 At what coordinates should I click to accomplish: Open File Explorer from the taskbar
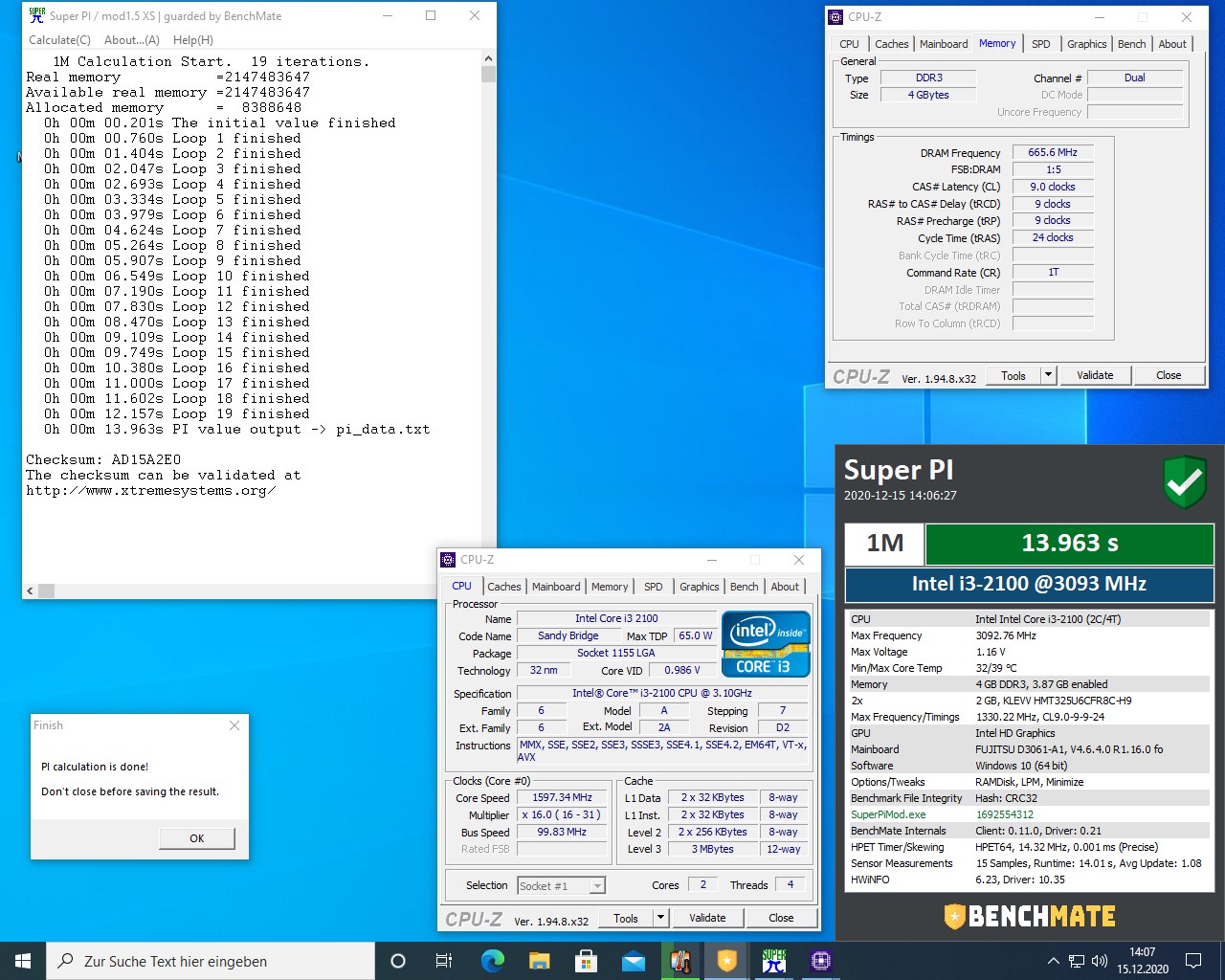pyautogui.click(x=539, y=961)
